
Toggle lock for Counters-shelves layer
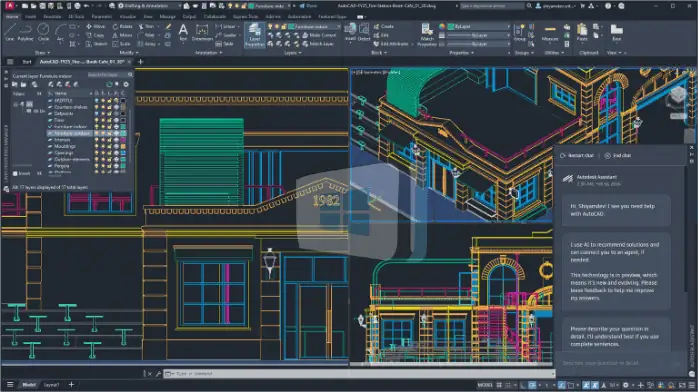point(110,107)
